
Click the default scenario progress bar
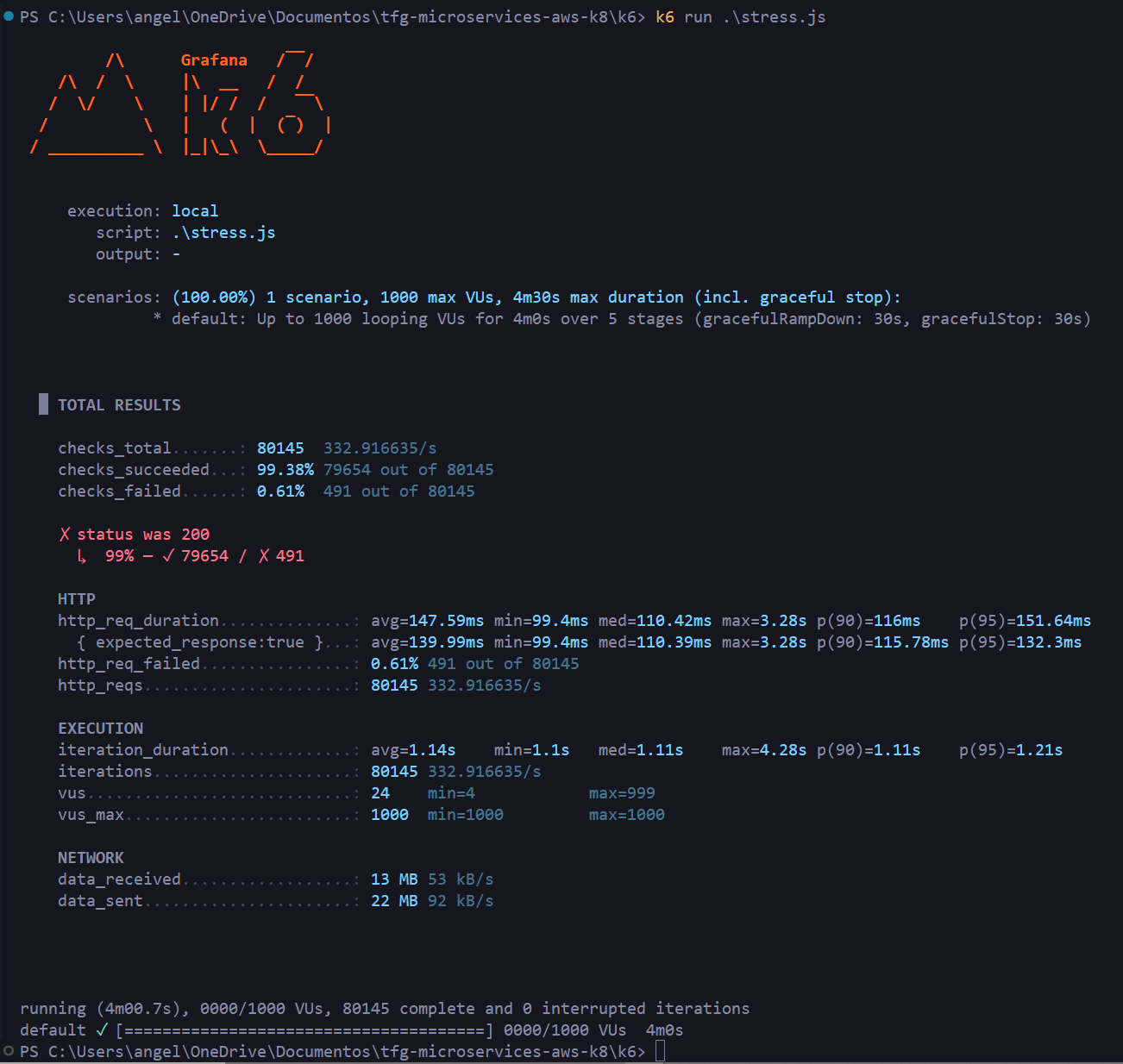click(x=304, y=1030)
